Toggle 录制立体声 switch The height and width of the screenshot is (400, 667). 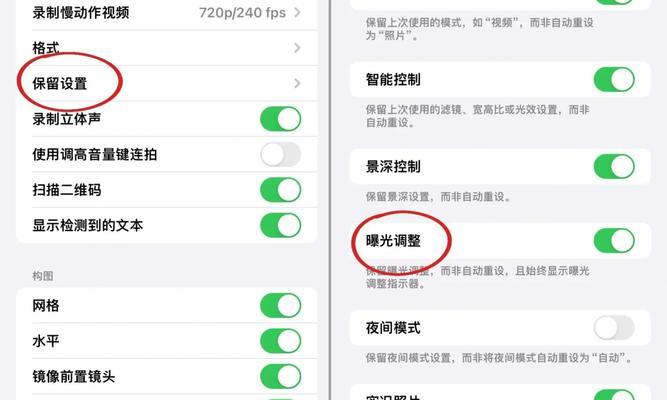pyautogui.click(x=281, y=119)
